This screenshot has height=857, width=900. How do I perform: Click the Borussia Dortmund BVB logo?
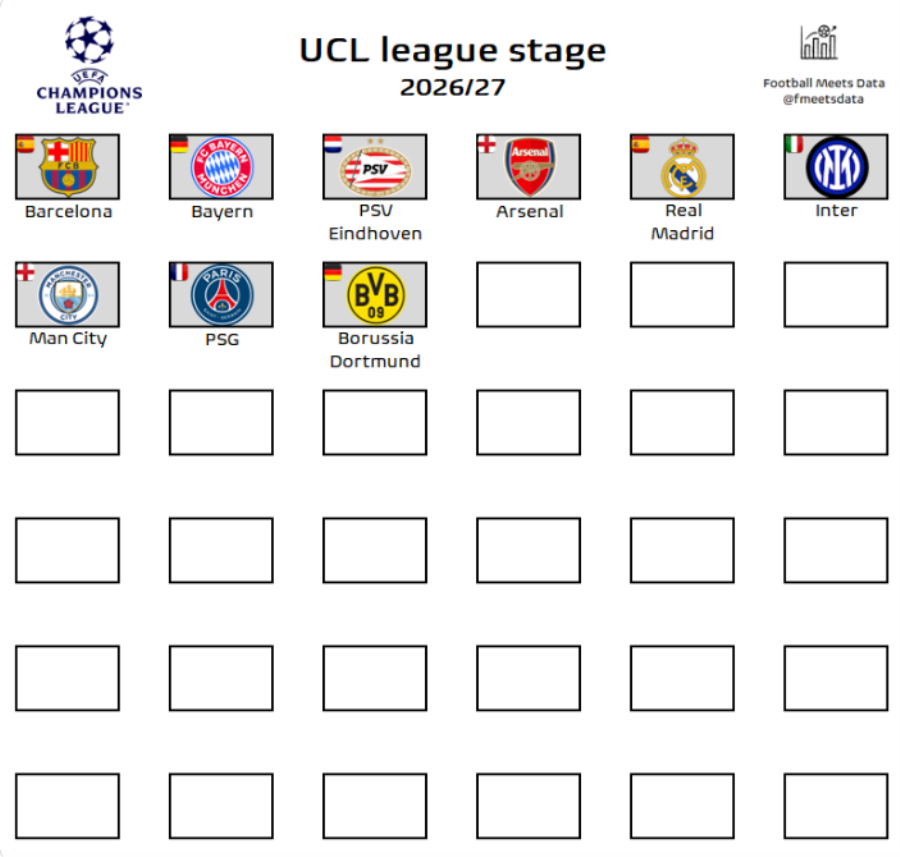[x=375, y=295]
